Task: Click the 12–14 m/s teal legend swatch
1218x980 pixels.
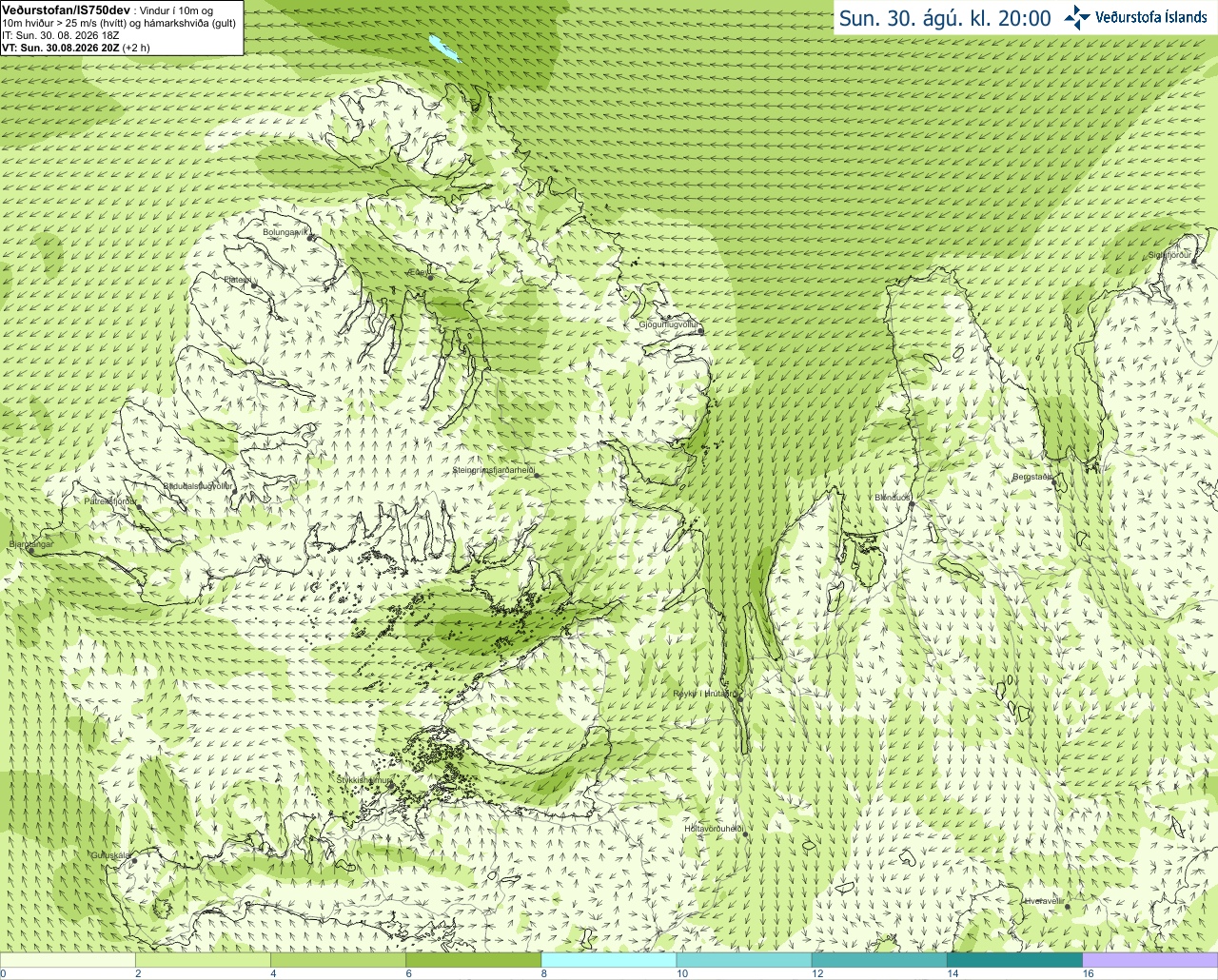Action: pos(879,960)
